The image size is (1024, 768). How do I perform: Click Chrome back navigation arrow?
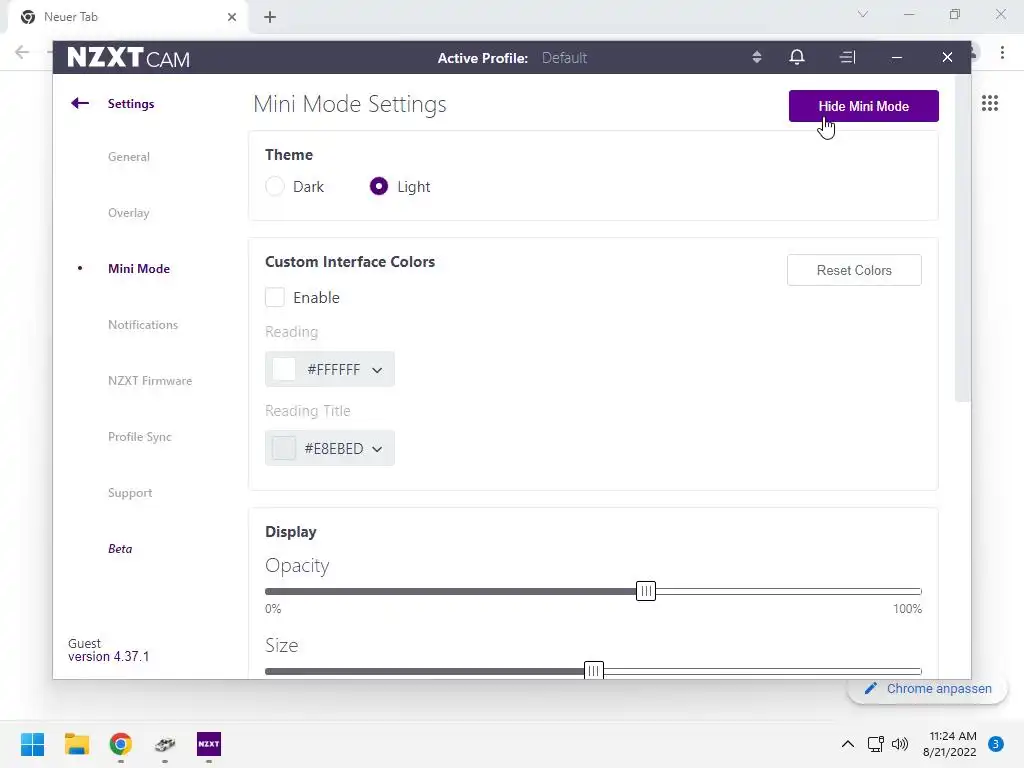(22, 52)
